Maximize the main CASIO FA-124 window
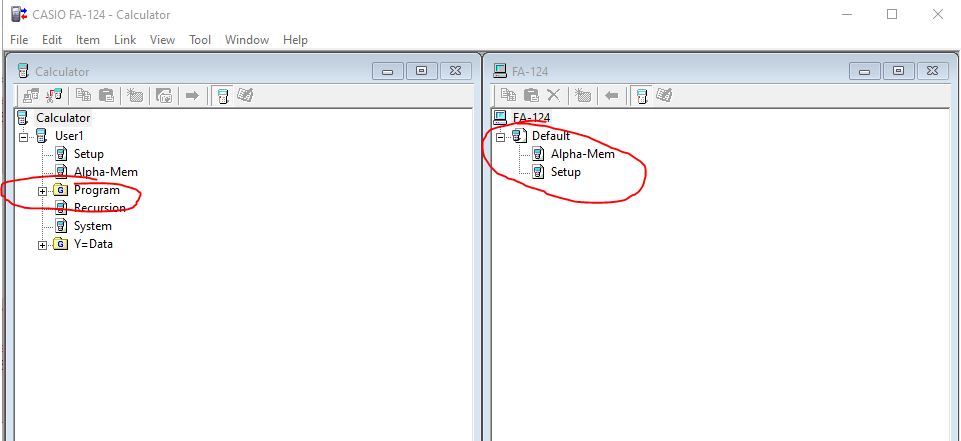Screen dimensions: 961x441 pos(892,14)
